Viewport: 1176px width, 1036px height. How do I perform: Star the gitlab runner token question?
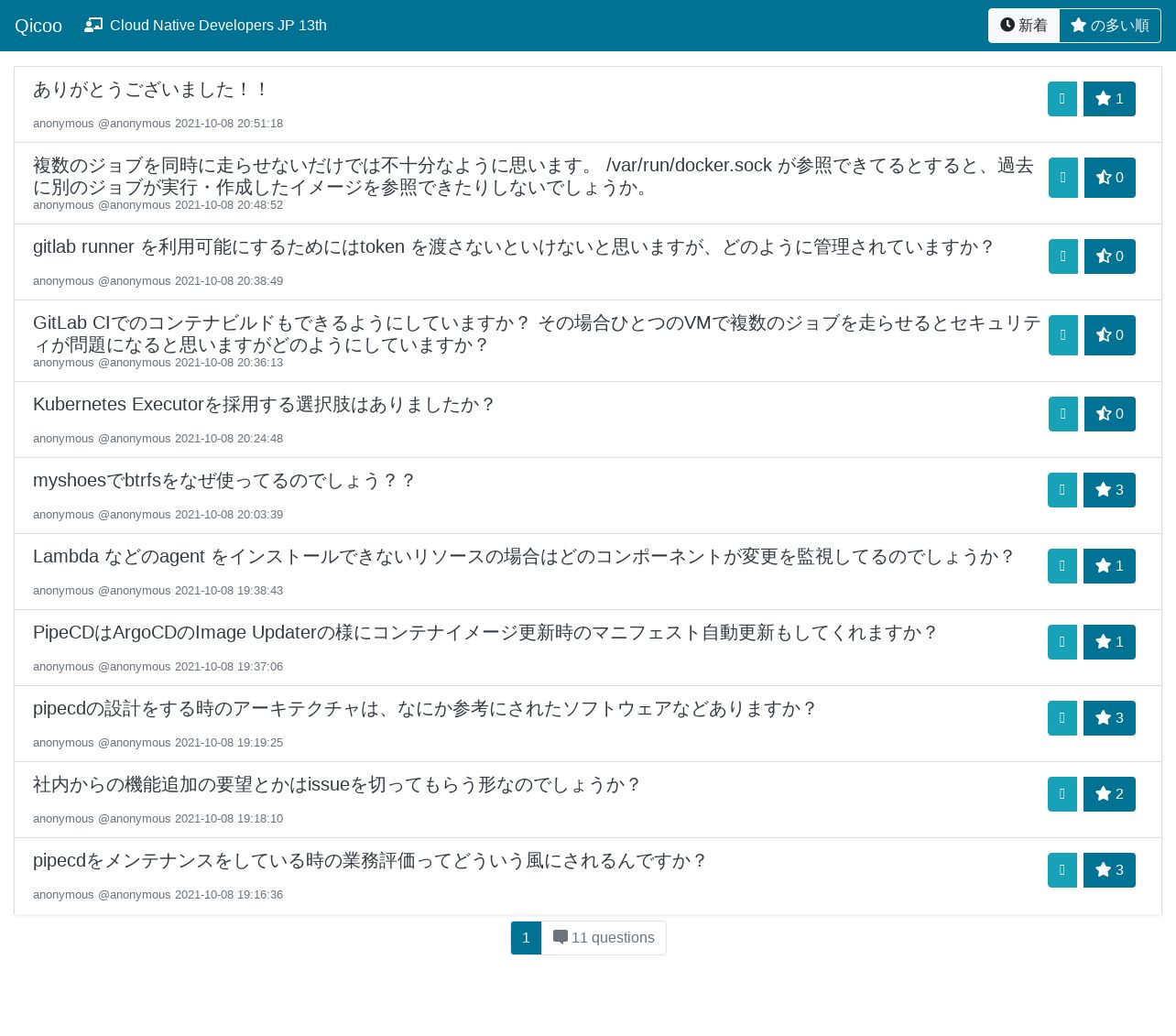click(1110, 256)
